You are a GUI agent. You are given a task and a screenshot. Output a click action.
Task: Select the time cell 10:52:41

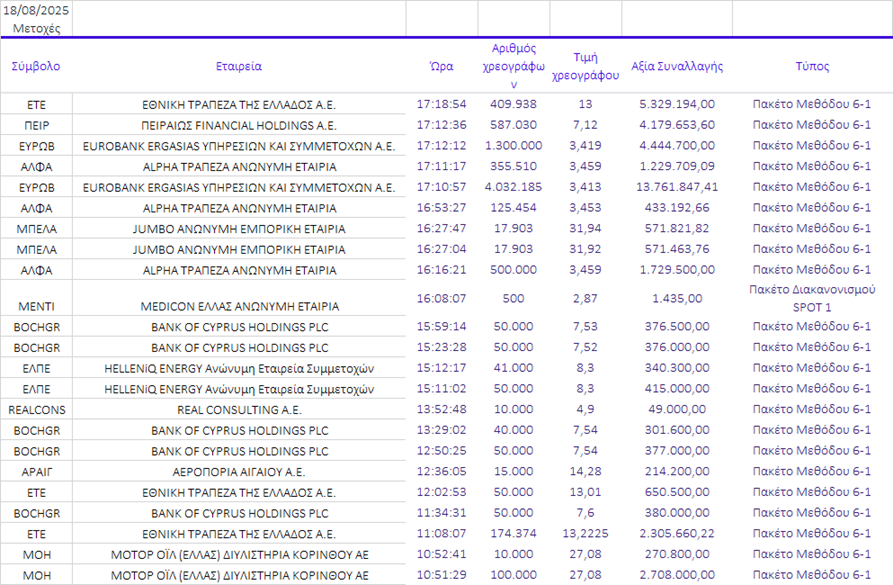tap(441, 554)
